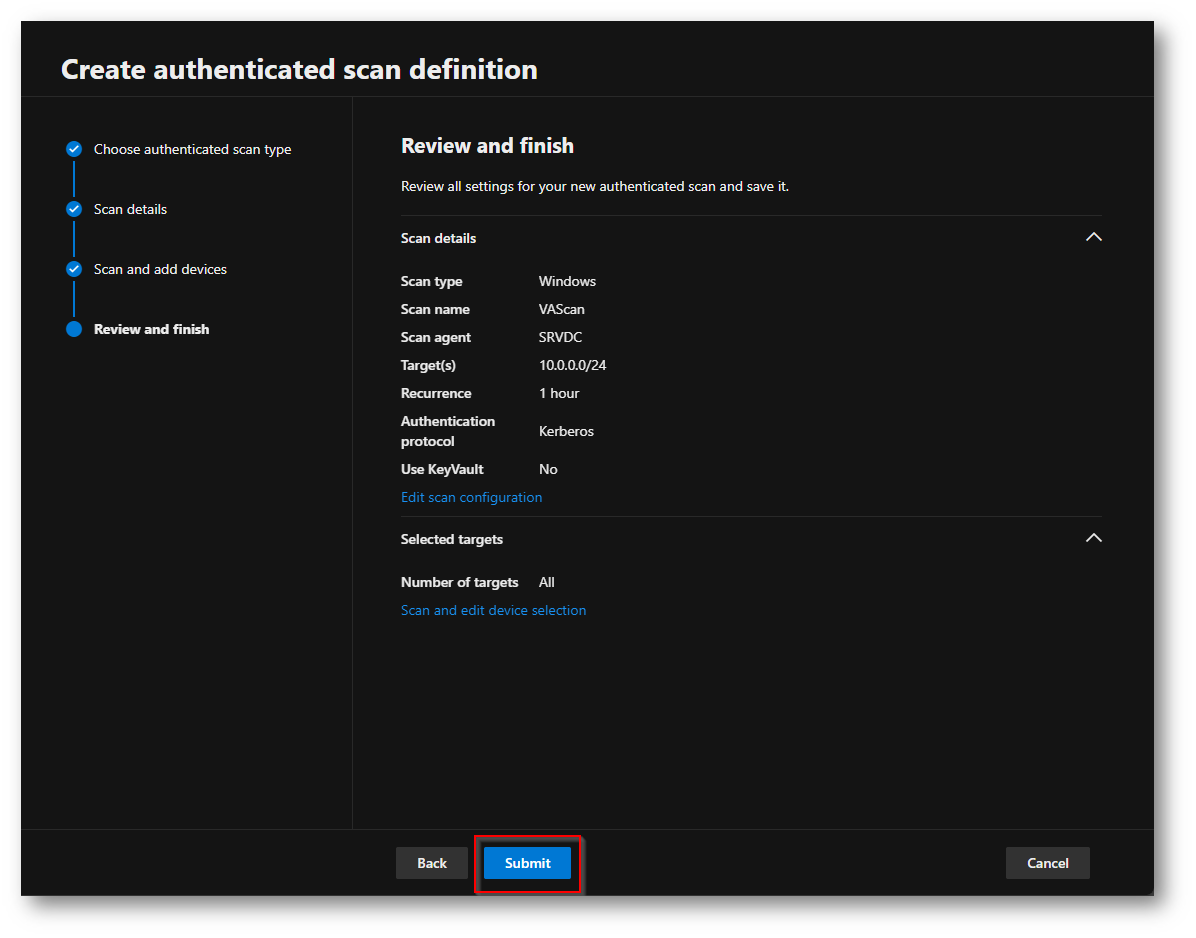Click the 'Target(s)' field label

pos(429,365)
